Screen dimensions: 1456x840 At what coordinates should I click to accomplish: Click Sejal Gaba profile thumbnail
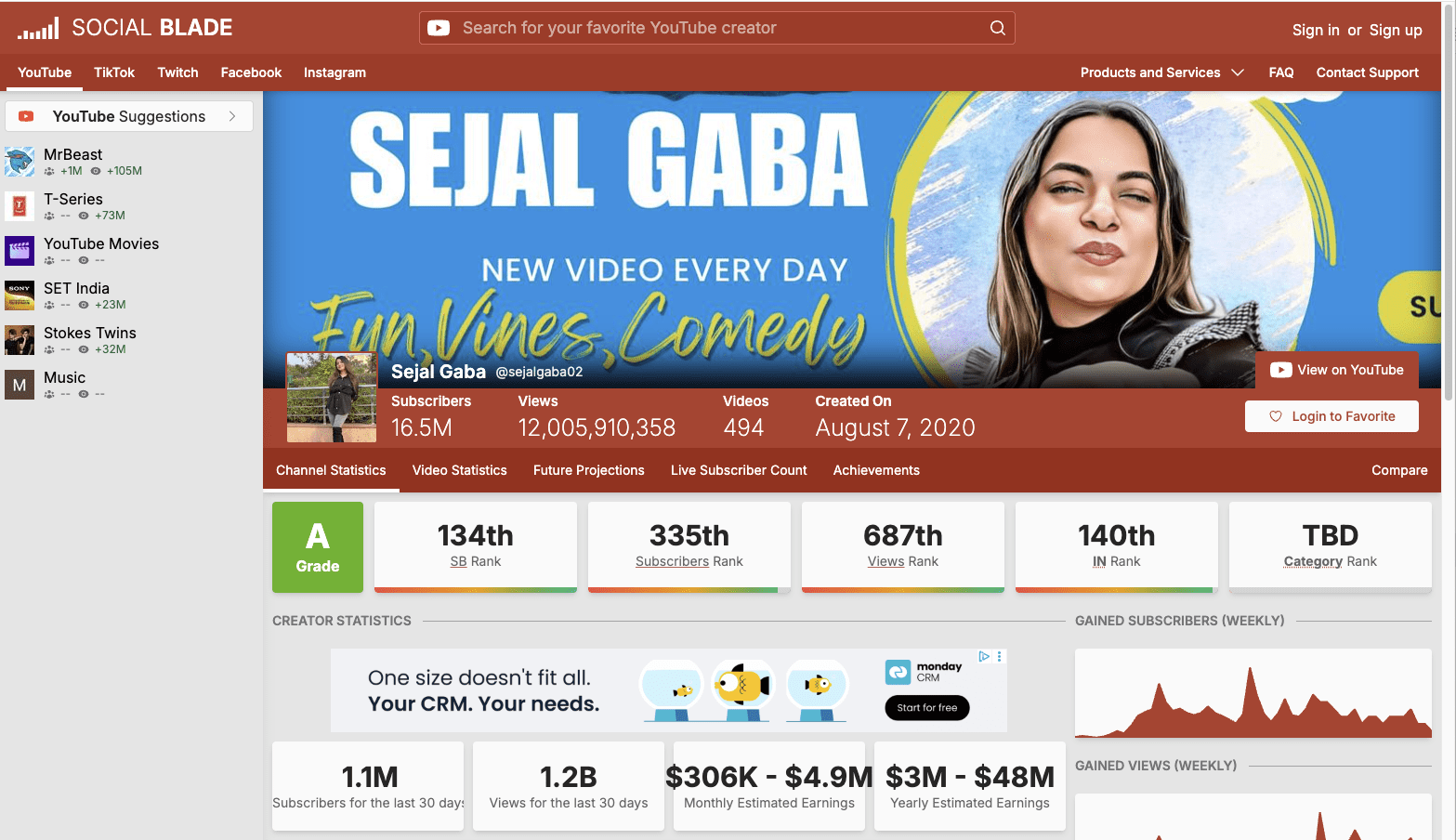[332, 397]
